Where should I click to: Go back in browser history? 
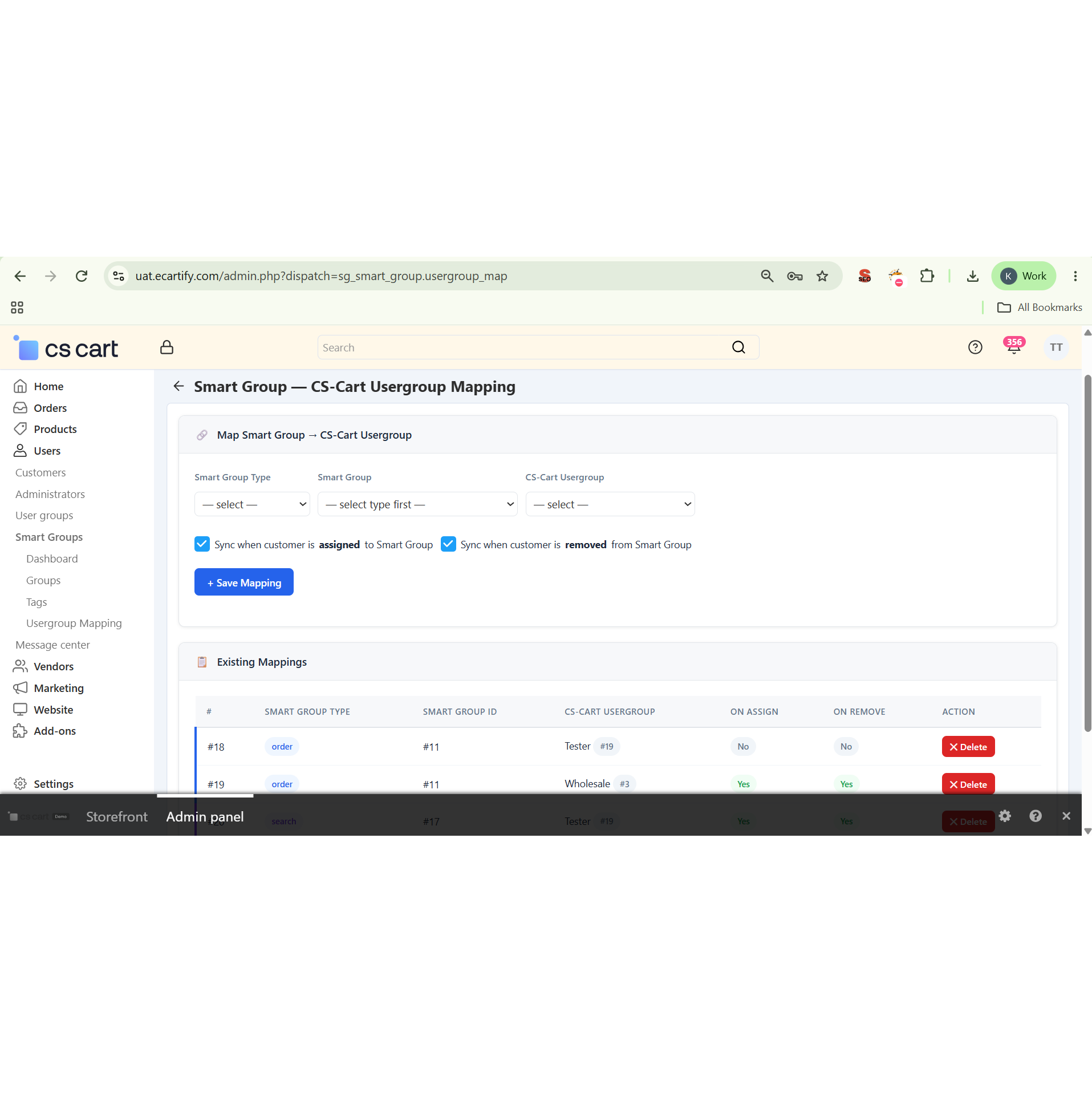click(x=20, y=276)
